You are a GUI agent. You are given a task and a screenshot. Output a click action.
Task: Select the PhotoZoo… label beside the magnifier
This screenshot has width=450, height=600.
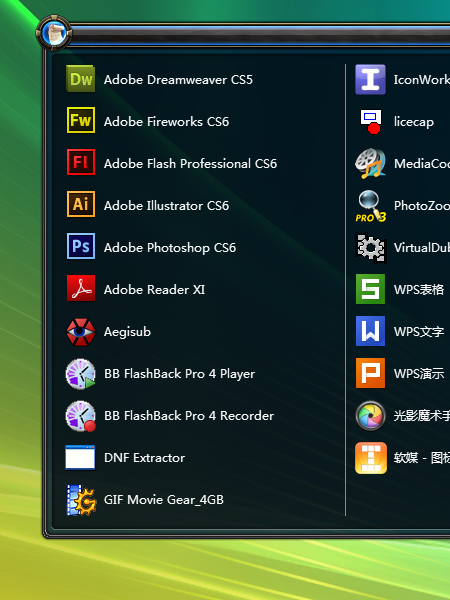(x=422, y=206)
